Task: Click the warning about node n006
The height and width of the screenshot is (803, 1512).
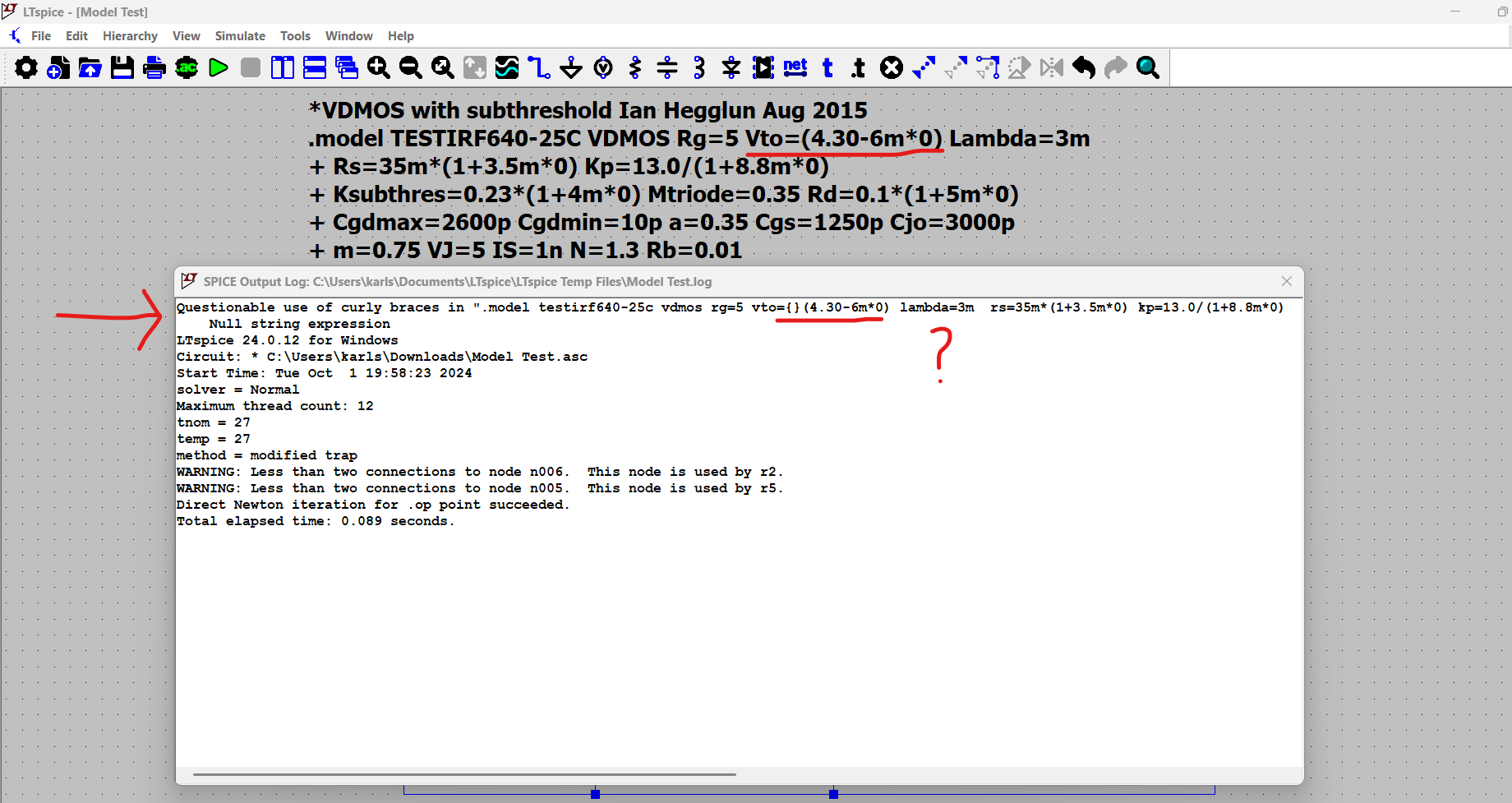Action: point(480,472)
